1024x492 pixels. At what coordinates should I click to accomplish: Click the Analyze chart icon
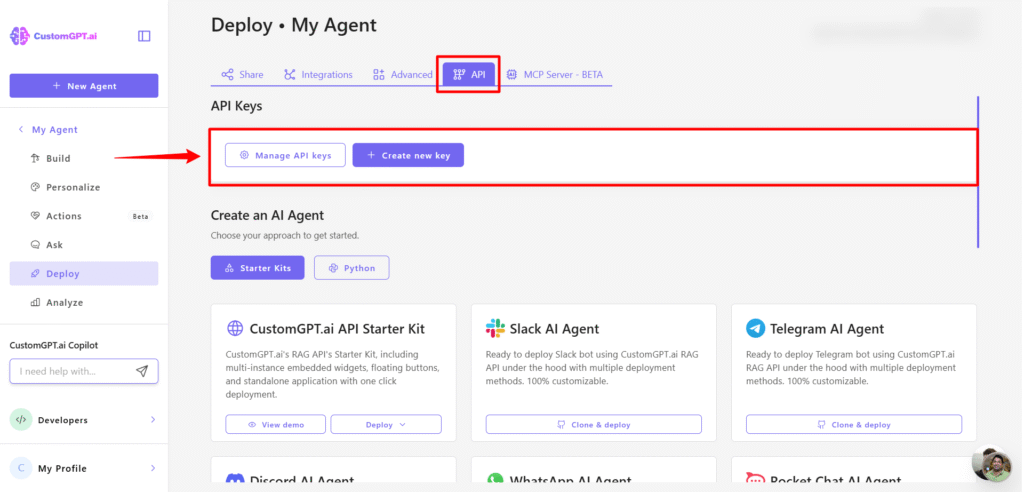tap(35, 303)
